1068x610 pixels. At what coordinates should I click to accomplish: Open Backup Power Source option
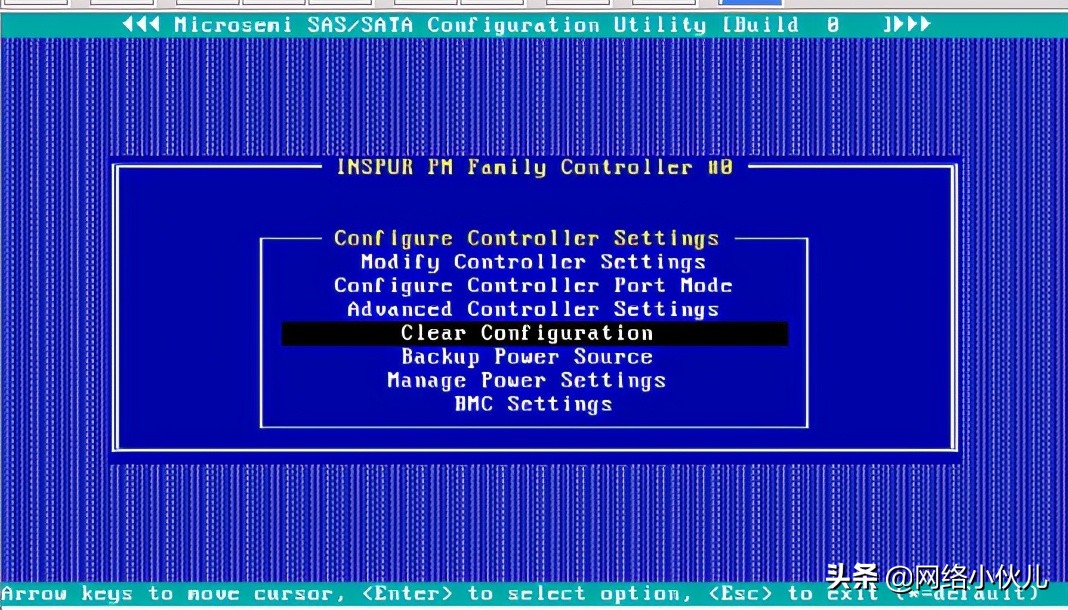[x=527, y=357]
